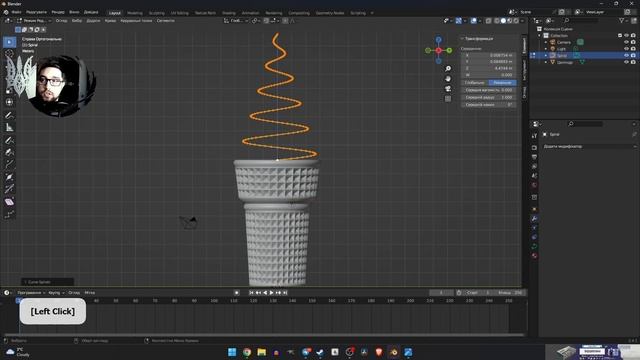Toggle X-ray display in viewport header
This screenshot has width=640, height=360.
coord(489,20)
